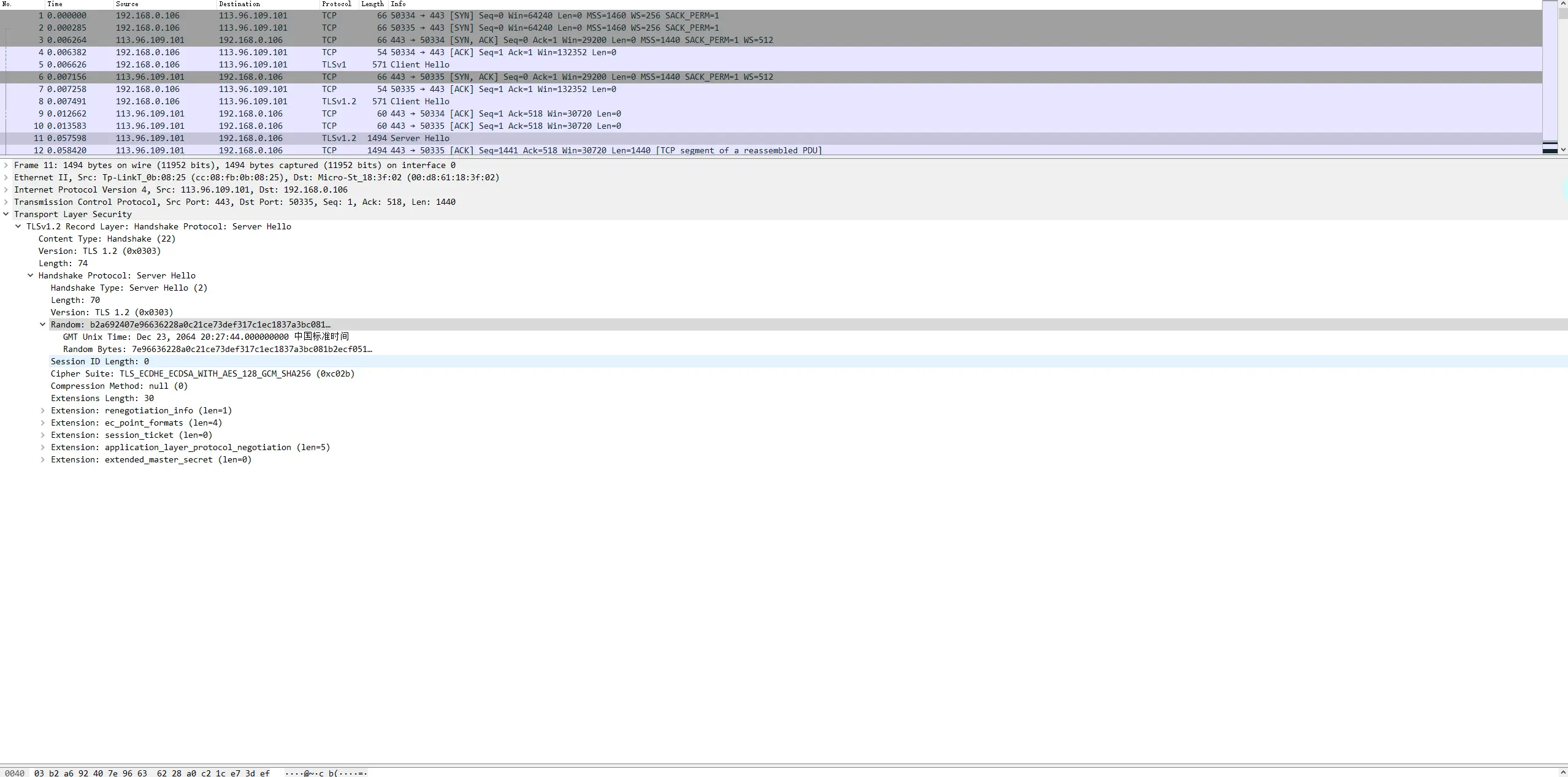Viewport: 1568px width, 777px height.
Task: Expand the Ethernet II section
Action: [x=6, y=177]
